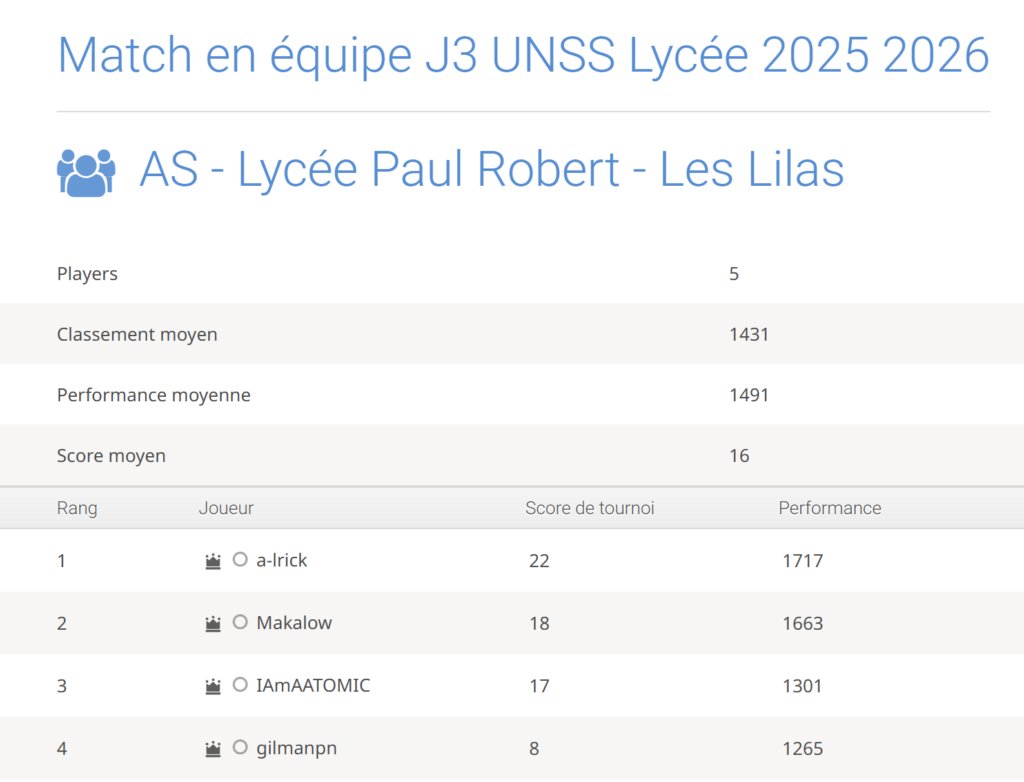This screenshot has height=782, width=1024.
Task: Open the Match en équipe J3 UNSS tournament title
Action: (x=523, y=55)
